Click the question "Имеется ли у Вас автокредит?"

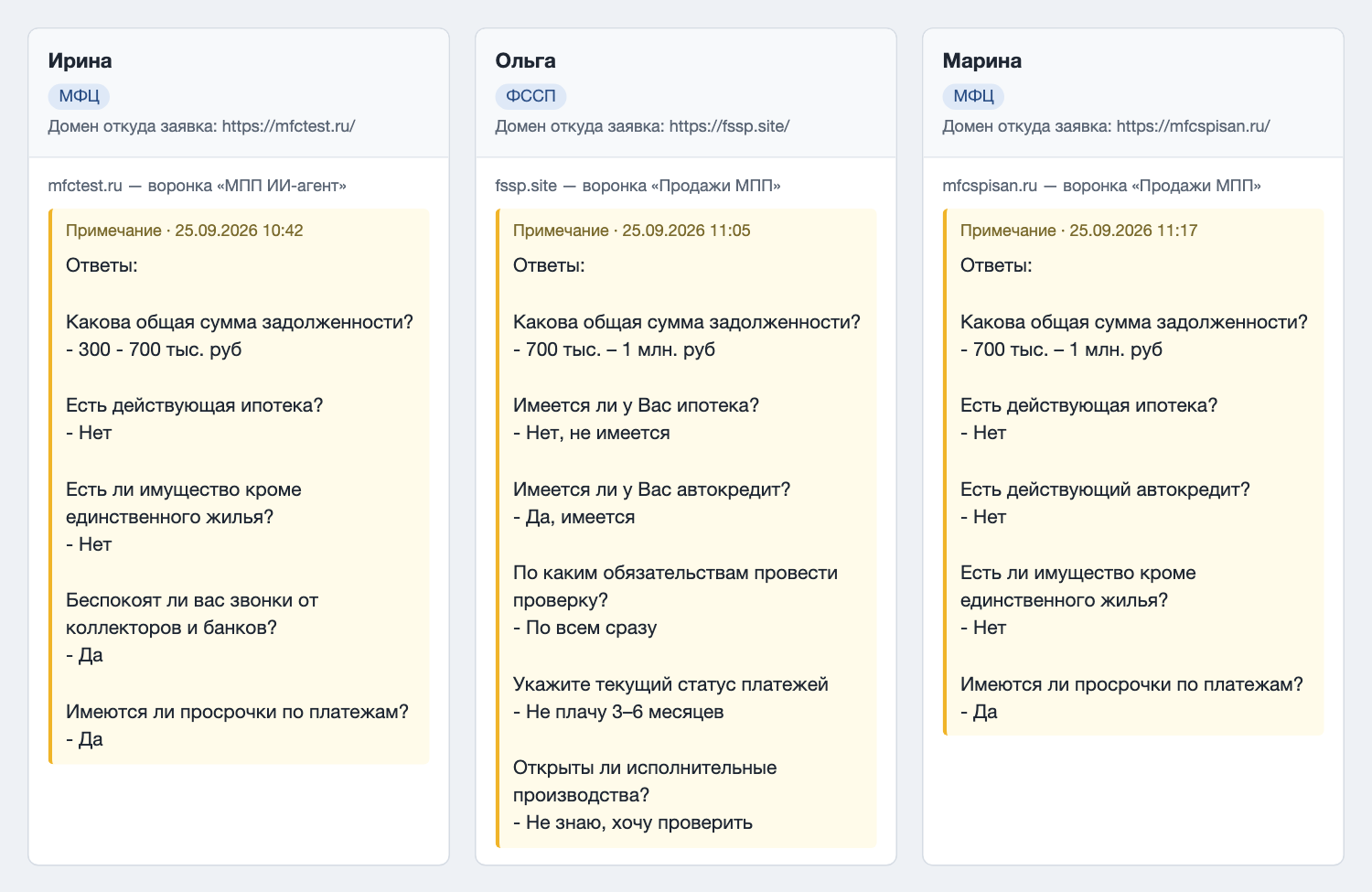click(652, 489)
